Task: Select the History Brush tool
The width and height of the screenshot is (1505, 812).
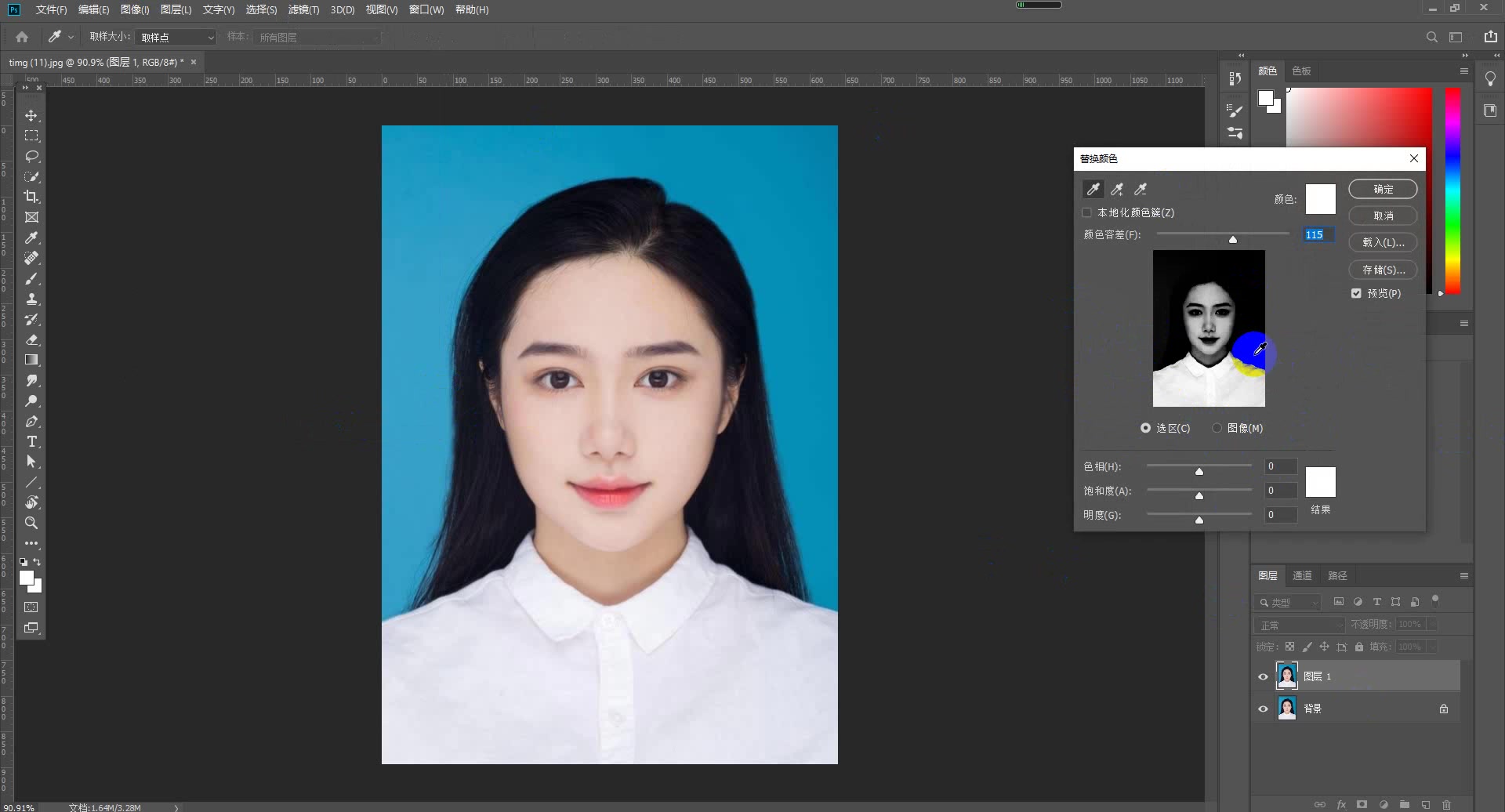Action: coord(31,319)
